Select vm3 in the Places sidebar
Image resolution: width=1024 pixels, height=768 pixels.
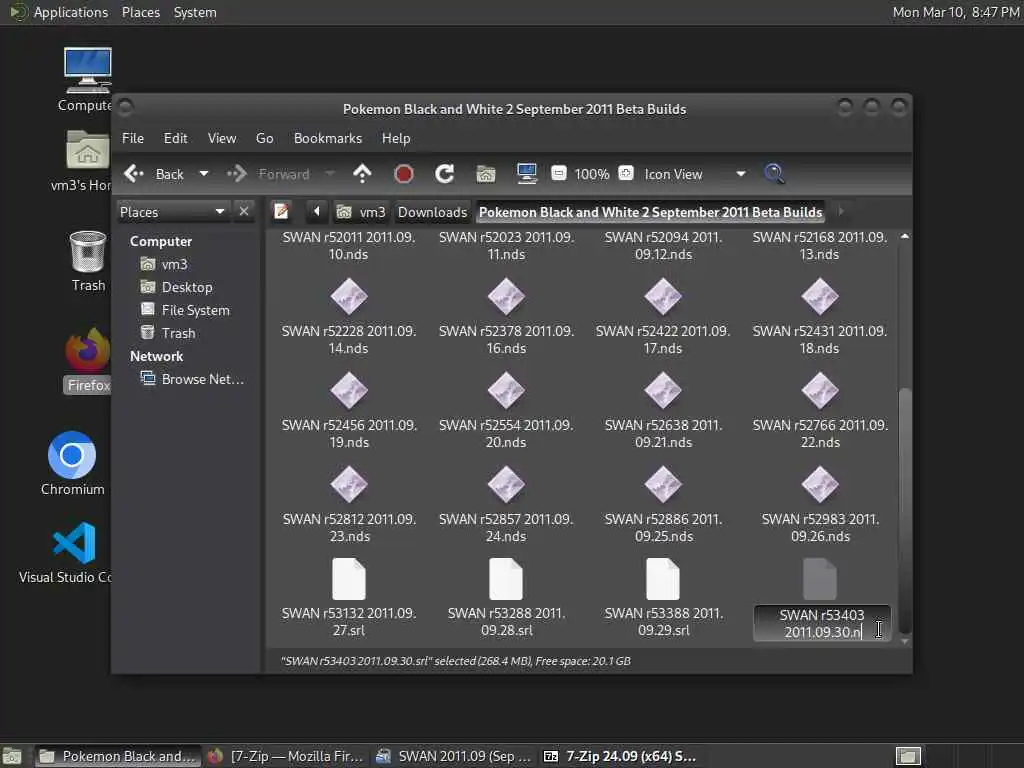(x=174, y=264)
